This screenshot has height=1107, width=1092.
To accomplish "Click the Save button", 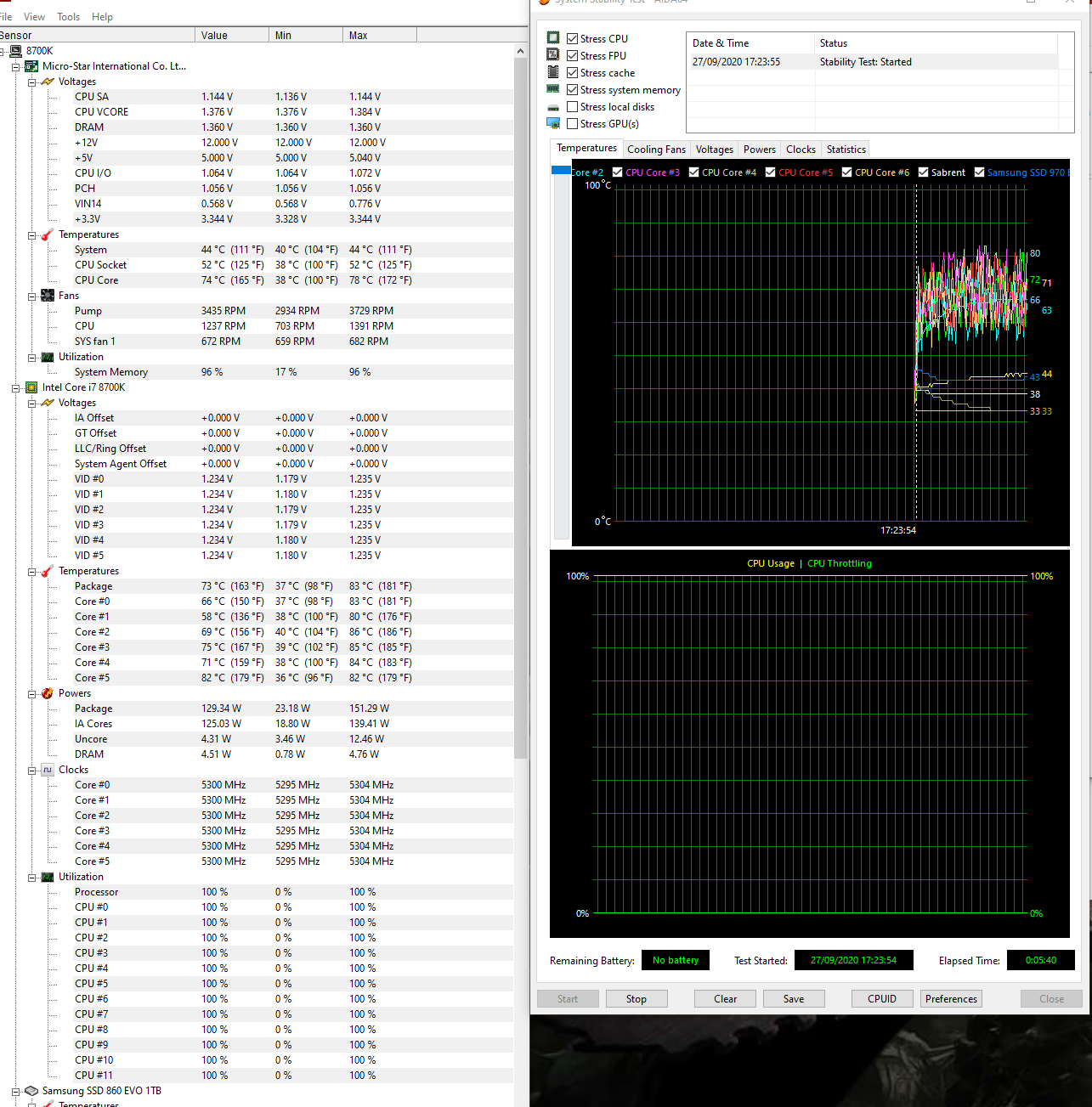I will click(794, 999).
